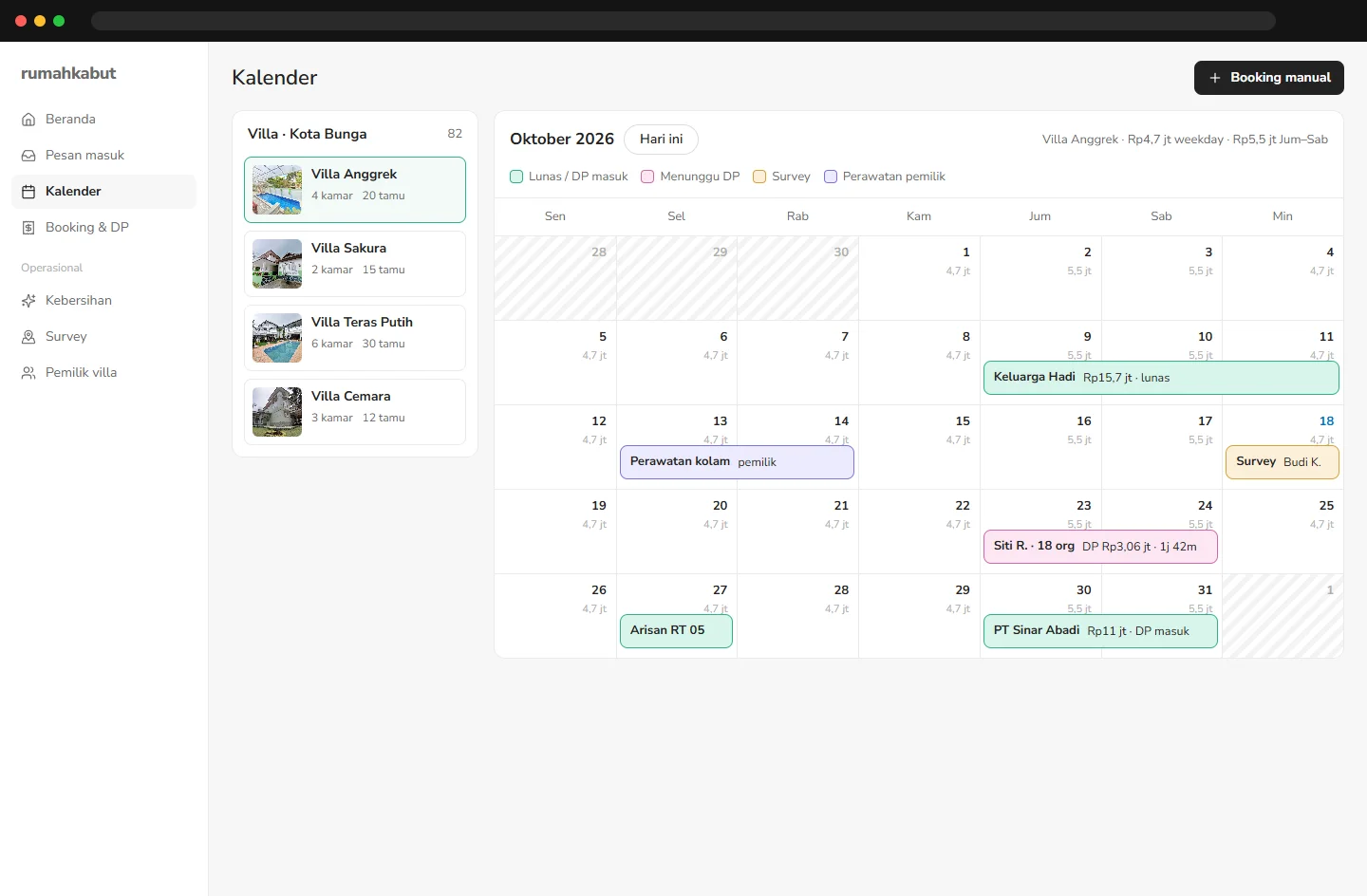Open the Villa Teras Putih thumbnail photo
1367x896 pixels.
coord(277,338)
